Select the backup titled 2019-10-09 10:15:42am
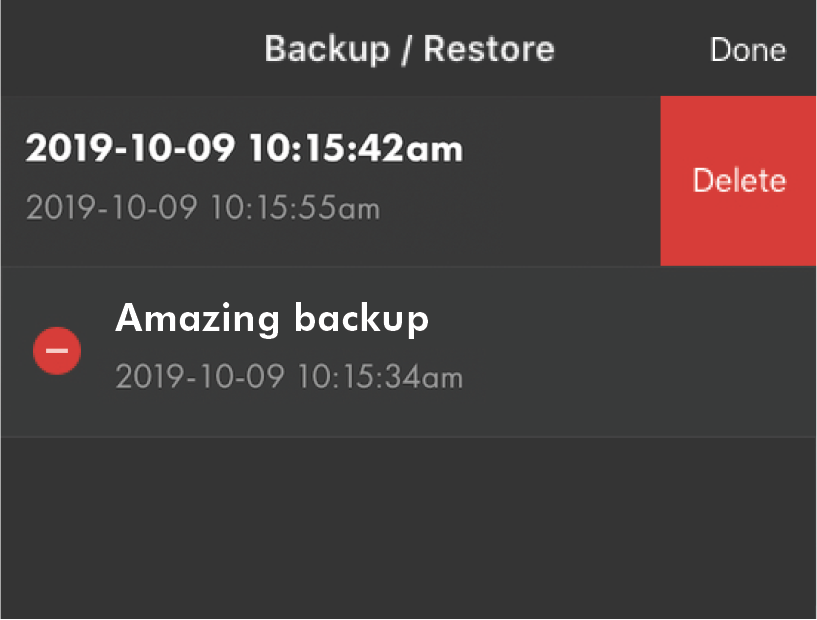The width and height of the screenshot is (817, 620). coord(244,149)
